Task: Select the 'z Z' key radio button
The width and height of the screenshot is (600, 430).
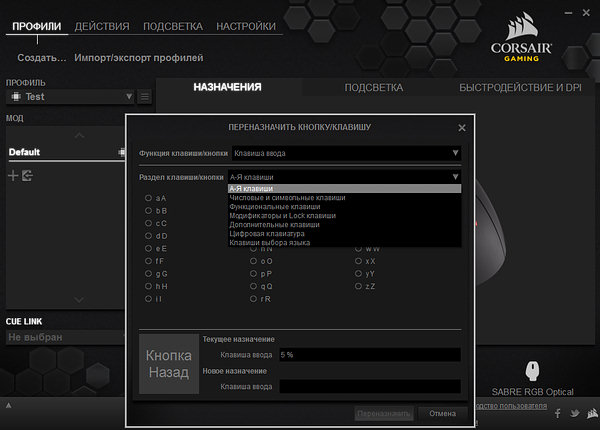Action: tap(357, 286)
